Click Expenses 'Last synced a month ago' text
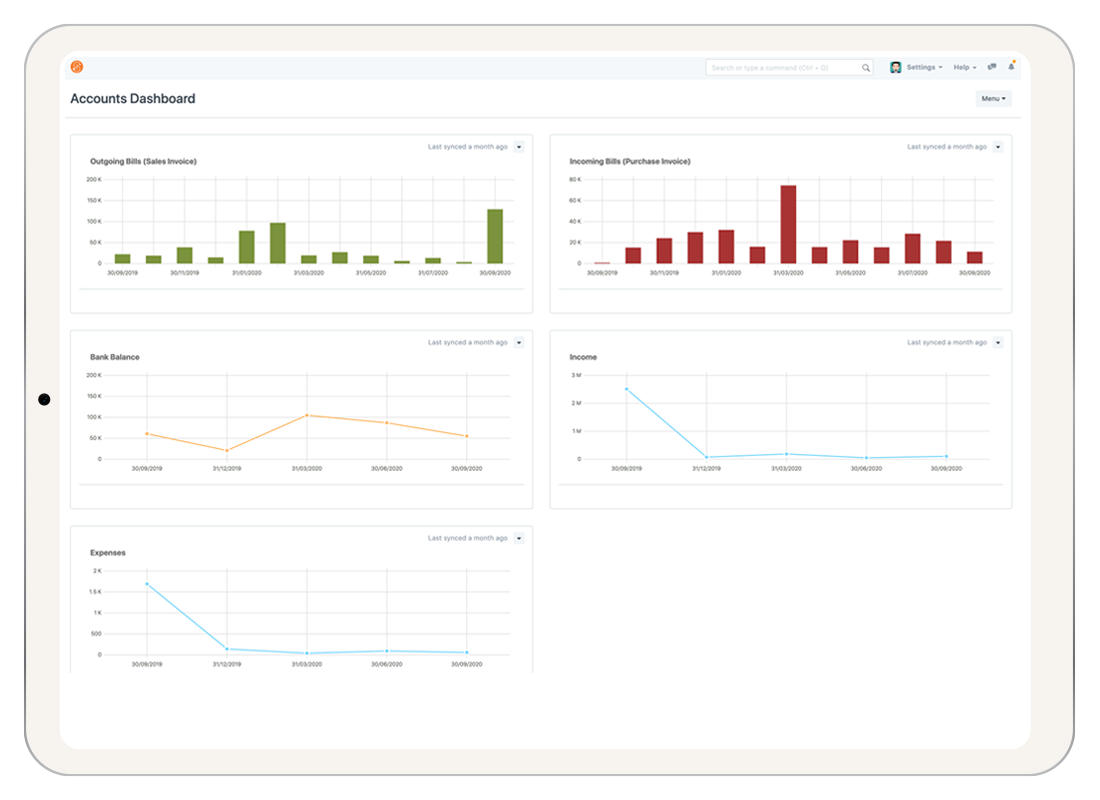This screenshot has height=800, width=1100. (468, 539)
